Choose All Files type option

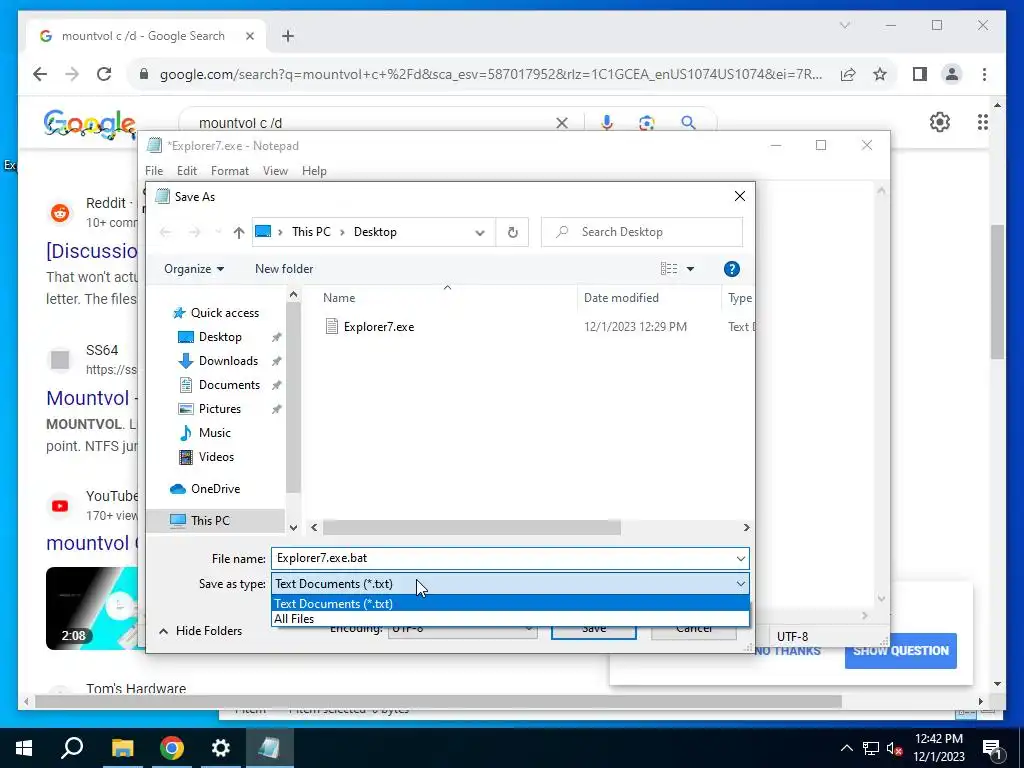510,619
